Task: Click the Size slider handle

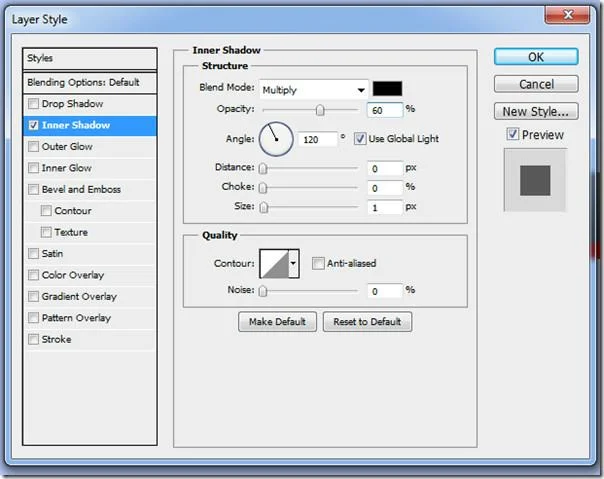Action: click(263, 208)
